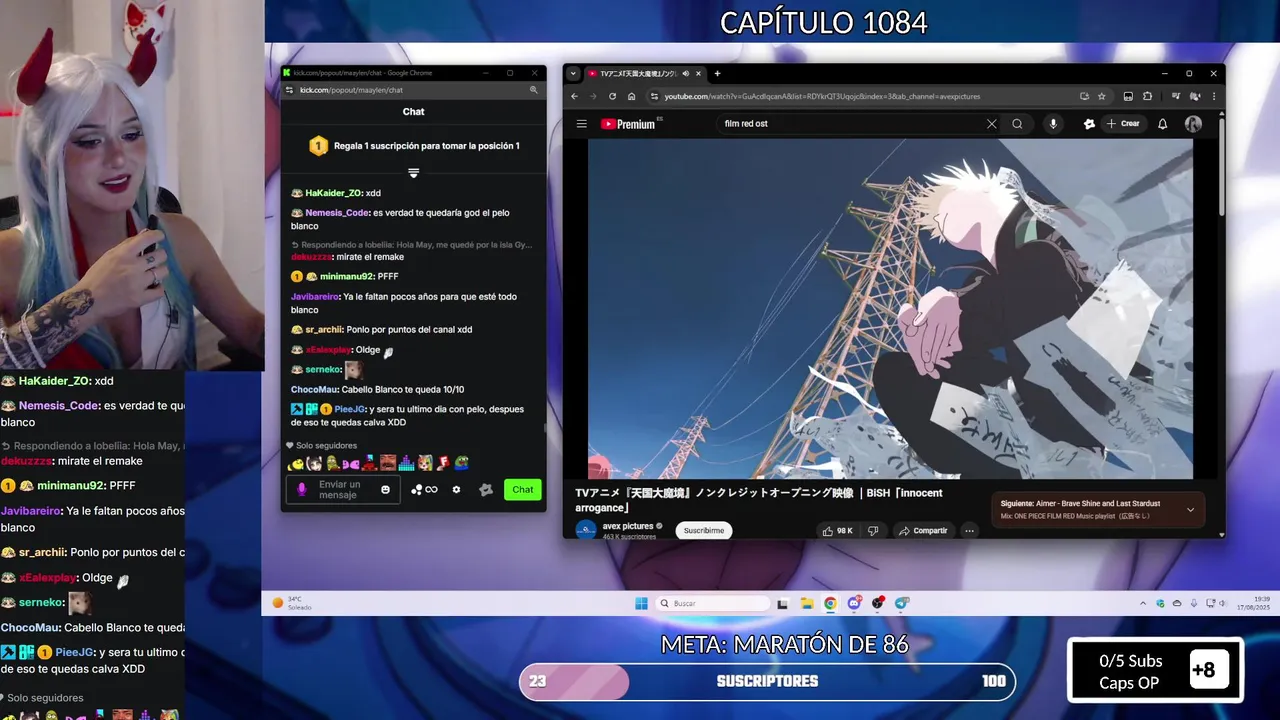Open emoji picker in Kick chat
Image resolution: width=1280 pixels, height=720 pixels.
pos(385,490)
